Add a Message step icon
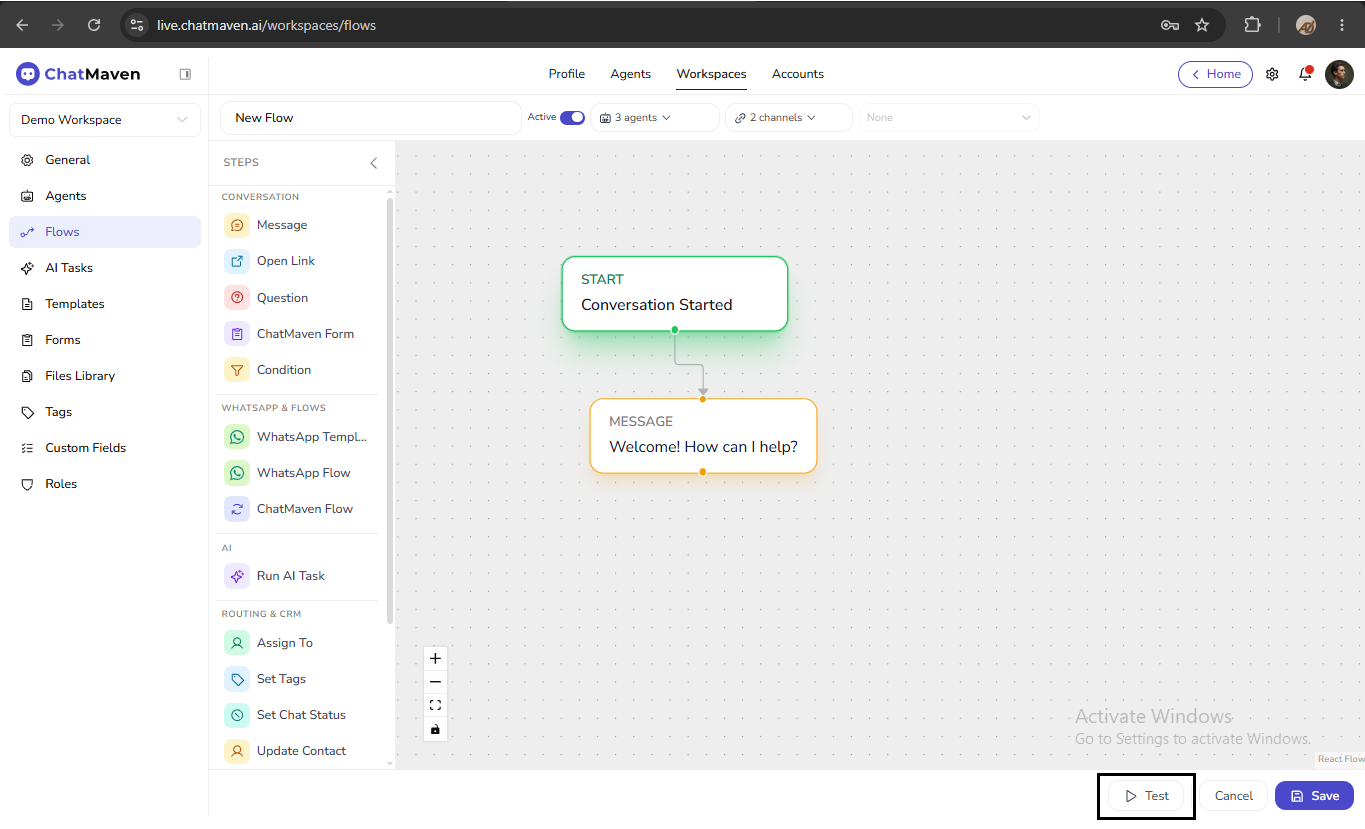1365x829 pixels. (x=237, y=225)
